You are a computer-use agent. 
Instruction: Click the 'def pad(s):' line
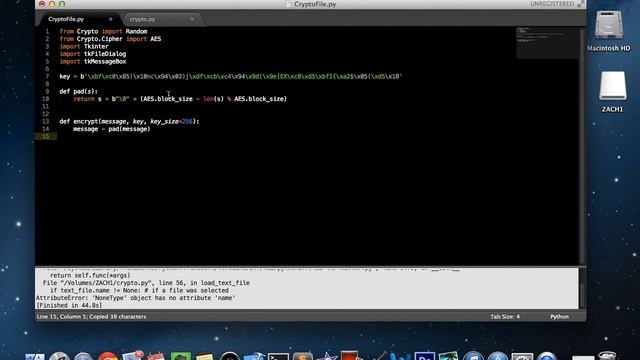(78, 91)
